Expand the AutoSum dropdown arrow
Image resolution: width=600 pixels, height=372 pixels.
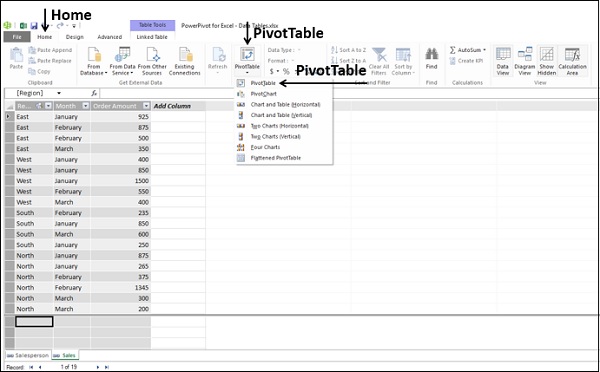coord(484,50)
